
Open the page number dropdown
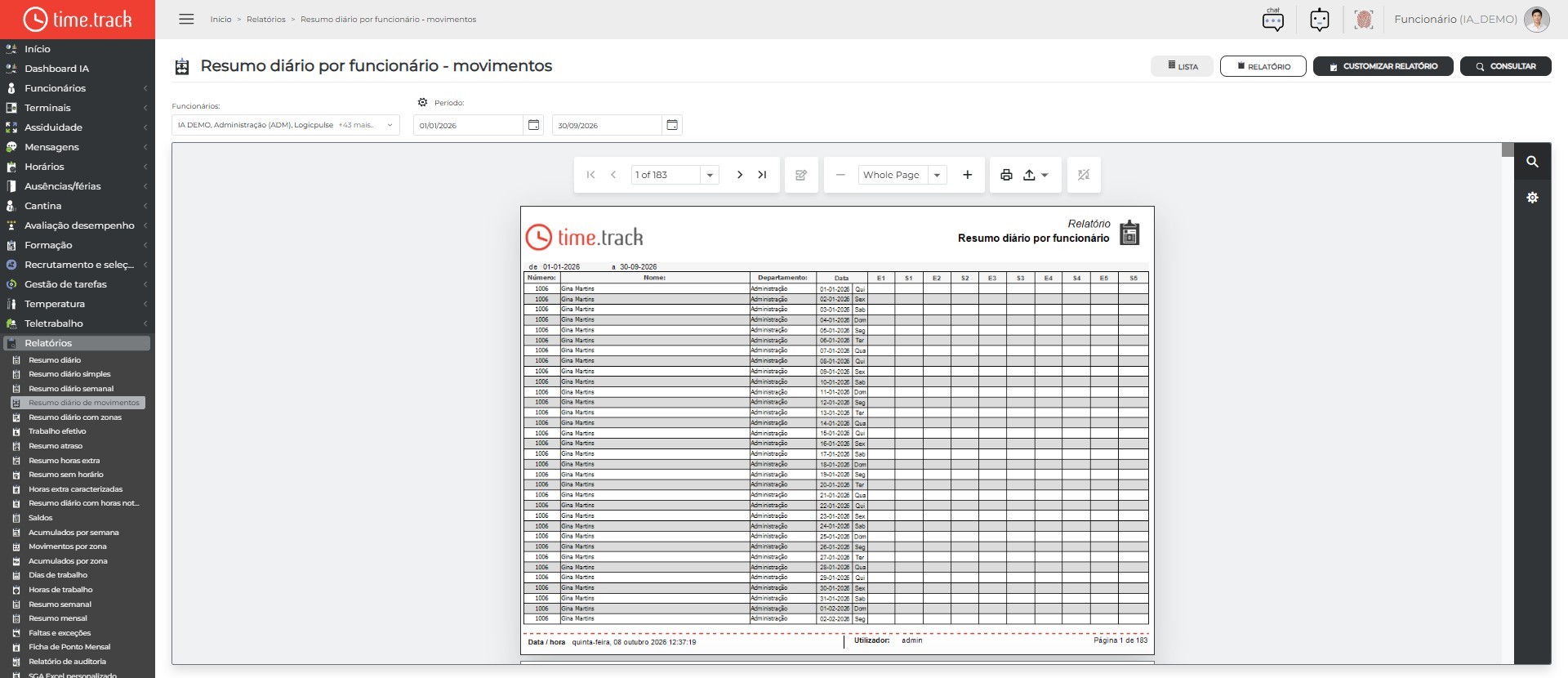pos(710,175)
